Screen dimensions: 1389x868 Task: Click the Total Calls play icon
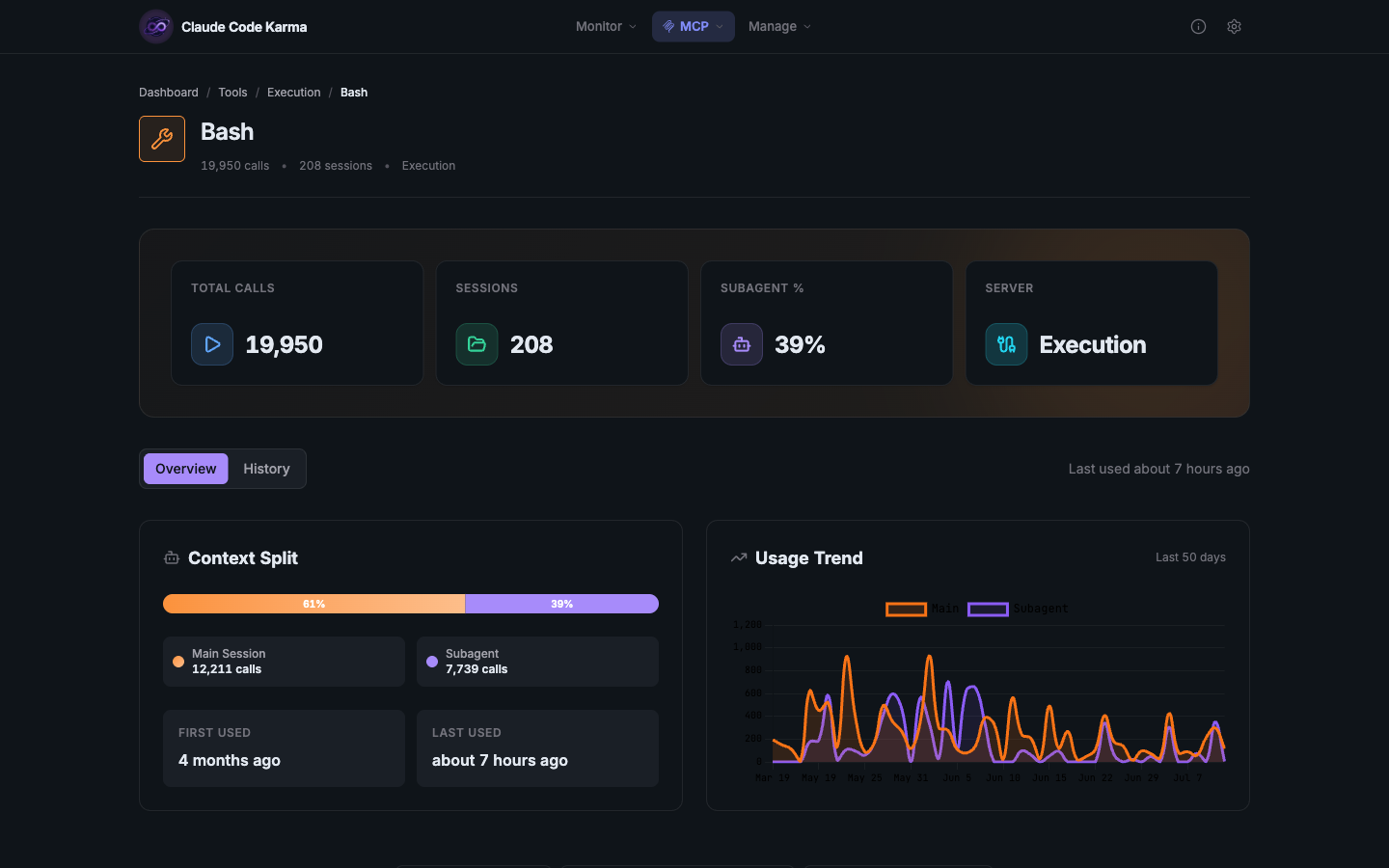pyautogui.click(x=212, y=344)
